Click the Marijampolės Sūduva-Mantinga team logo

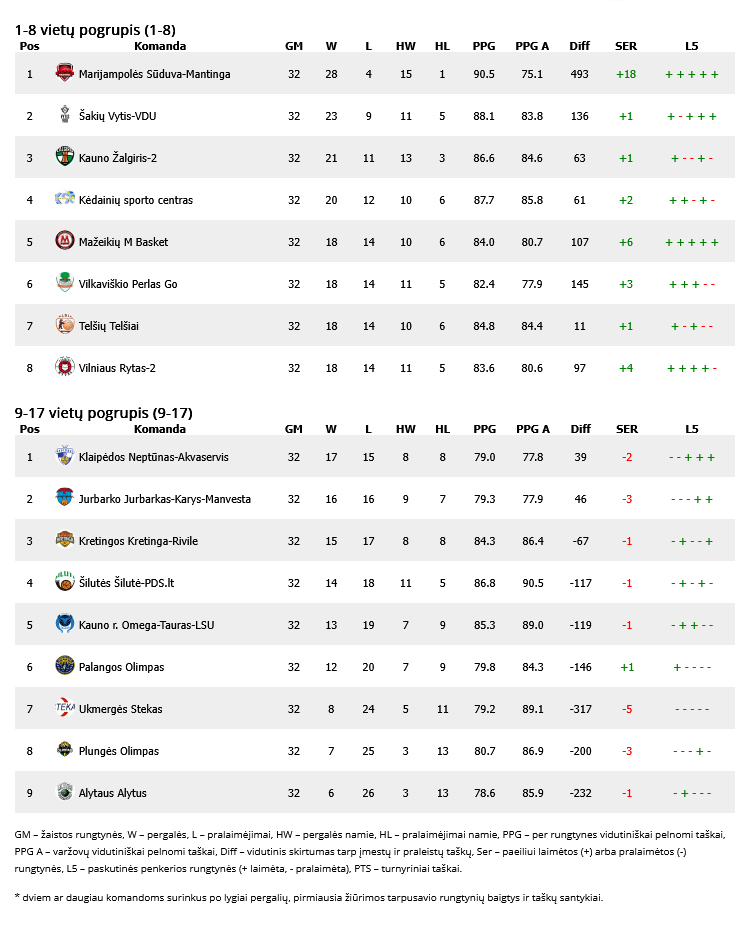(65, 74)
